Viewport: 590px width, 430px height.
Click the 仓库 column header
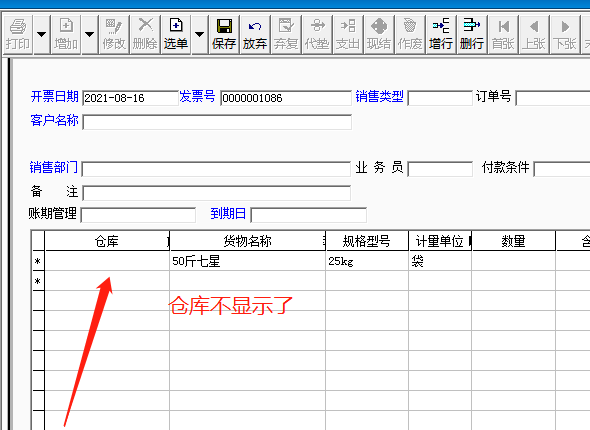(x=107, y=241)
